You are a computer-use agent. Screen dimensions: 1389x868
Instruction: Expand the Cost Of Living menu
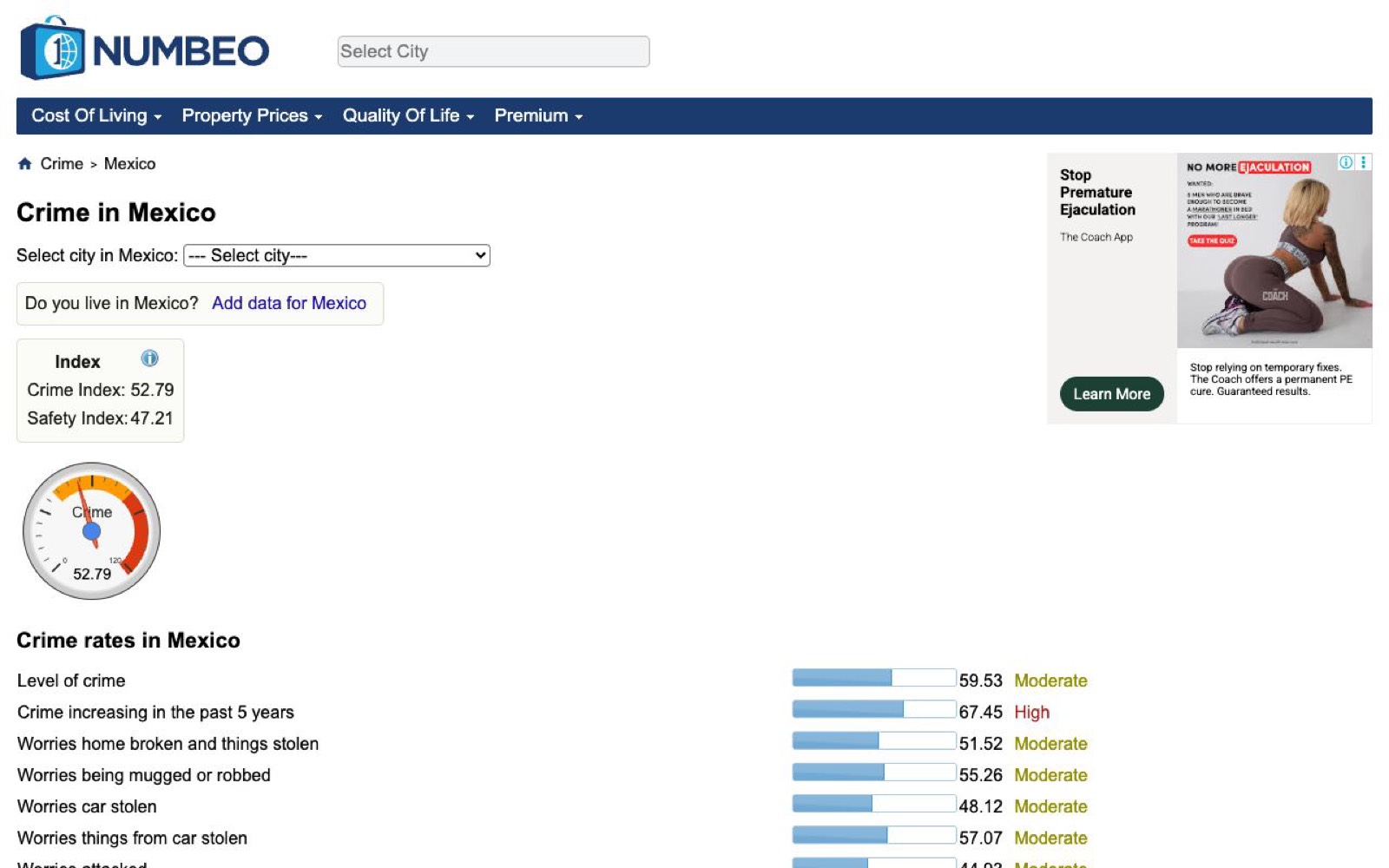95,116
